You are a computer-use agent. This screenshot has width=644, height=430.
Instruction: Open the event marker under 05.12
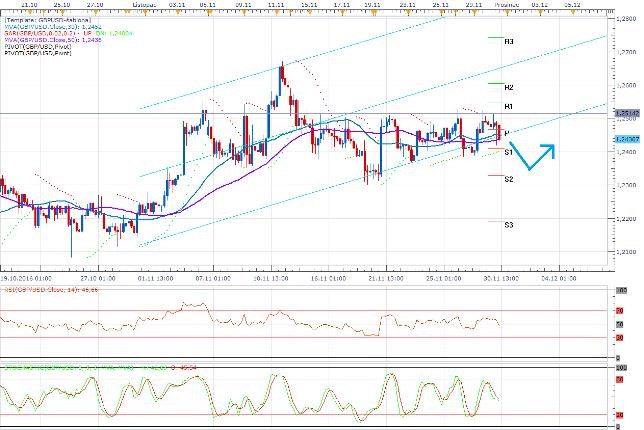click(573, 13)
